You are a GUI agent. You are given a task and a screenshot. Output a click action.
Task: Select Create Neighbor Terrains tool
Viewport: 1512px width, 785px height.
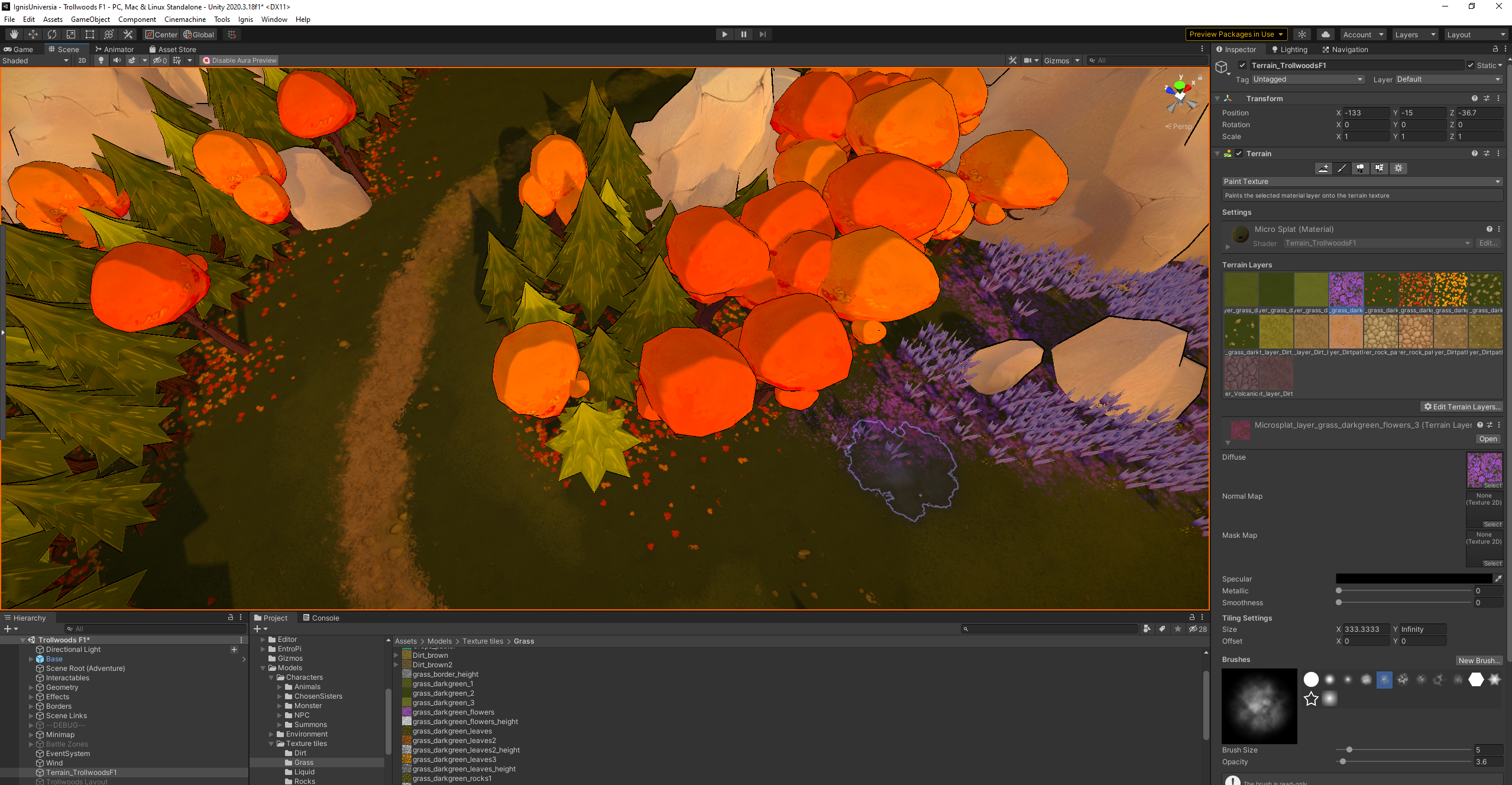point(1323,168)
